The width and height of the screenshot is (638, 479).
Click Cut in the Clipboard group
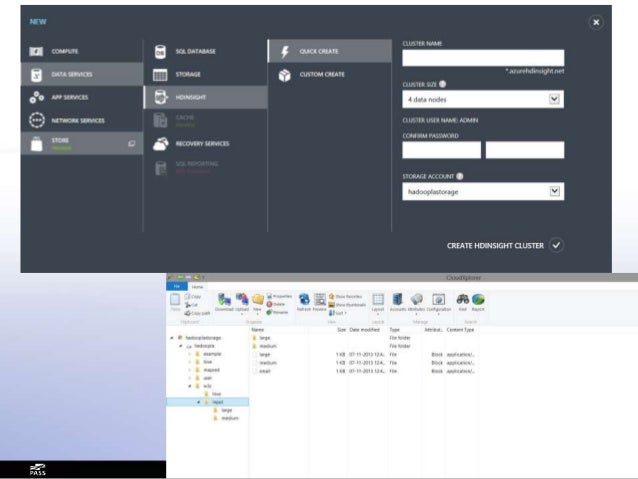point(191,304)
